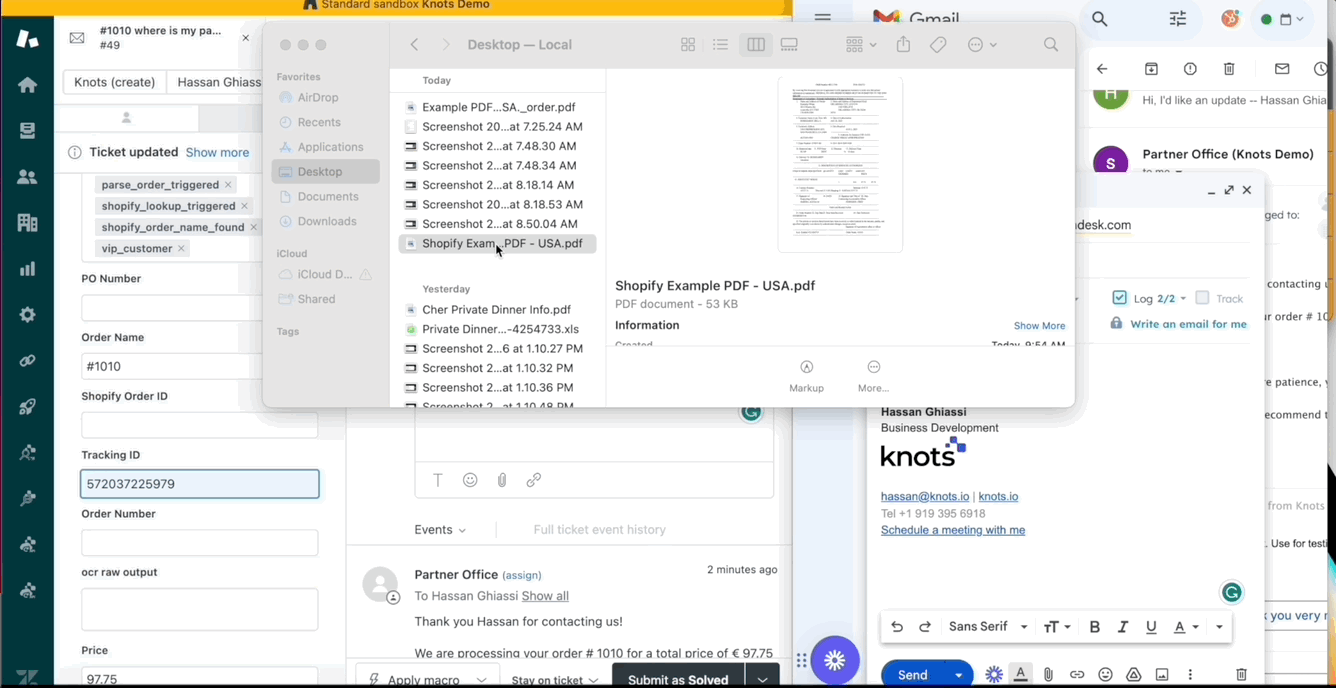The width and height of the screenshot is (1336, 688).
Task: Select Documents in Finder sidebar
Action: click(326, 197)
